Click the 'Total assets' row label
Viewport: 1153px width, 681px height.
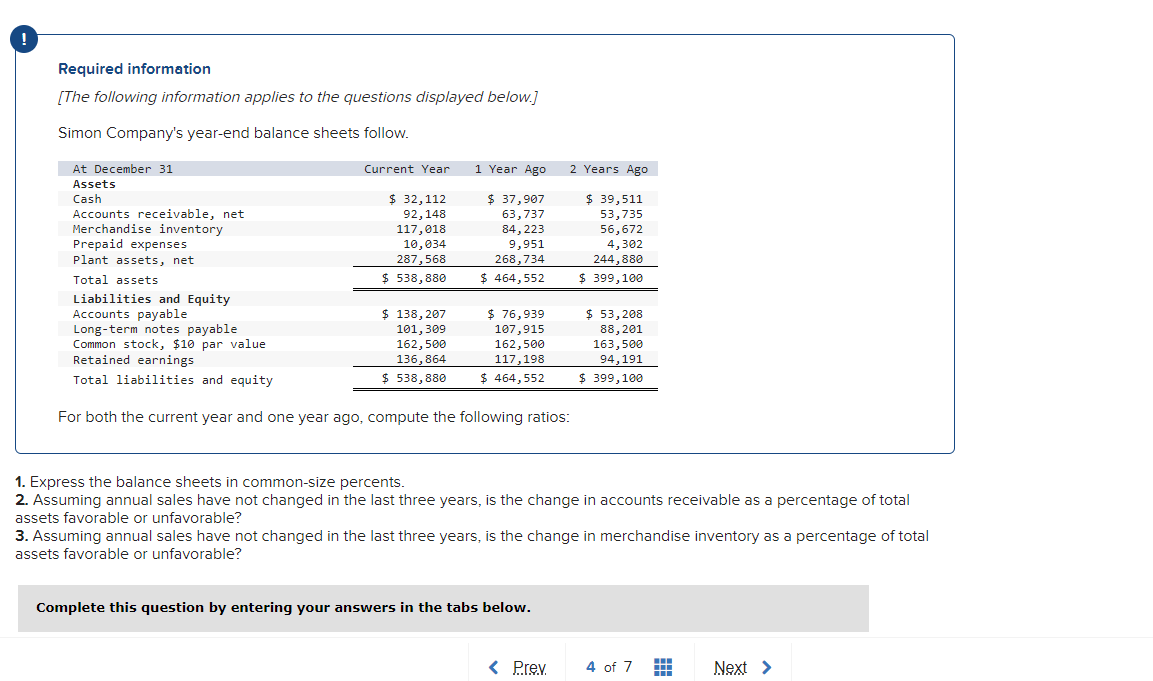[x=115, y=280]
